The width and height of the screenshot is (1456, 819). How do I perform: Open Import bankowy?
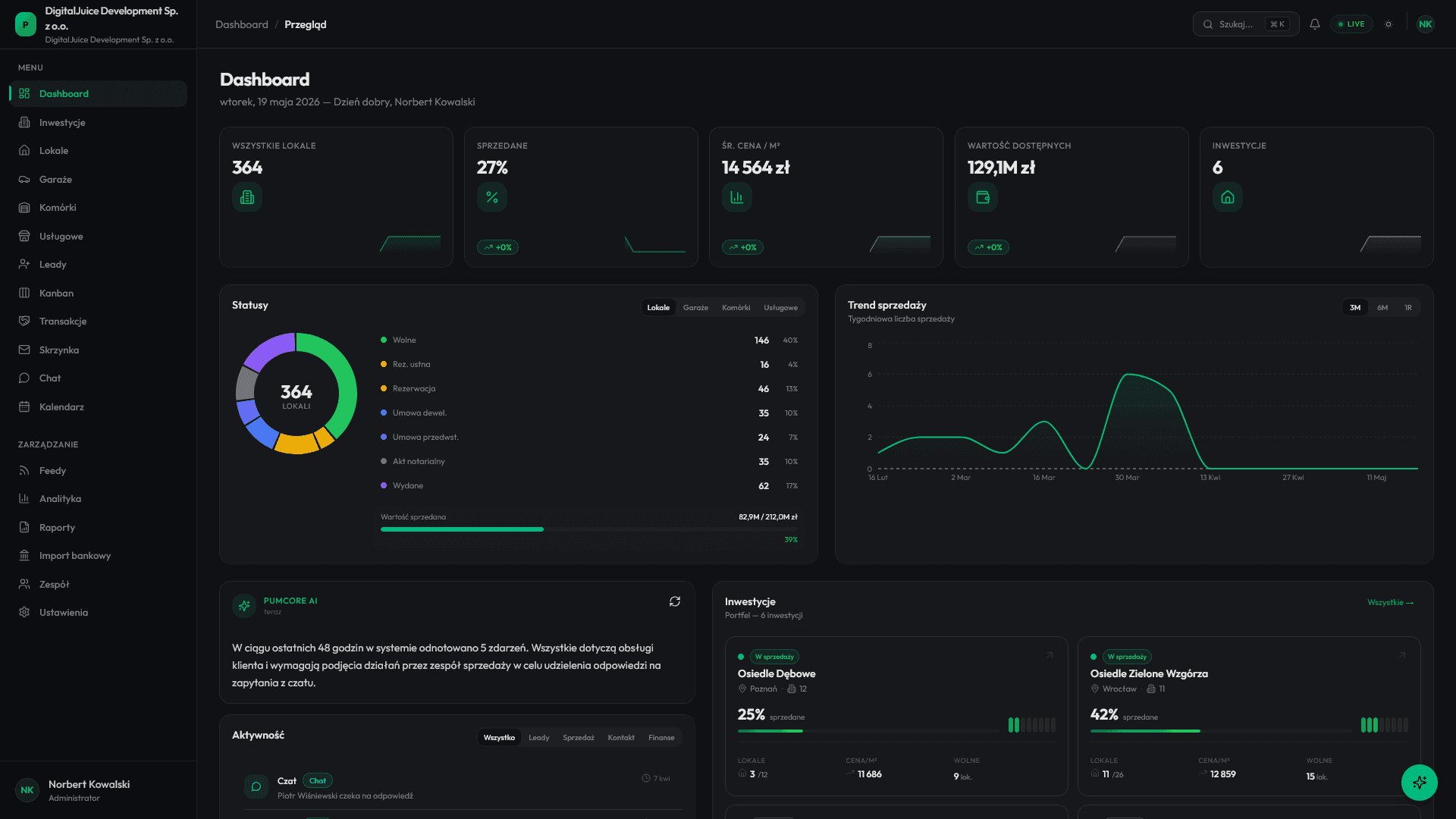(x=98, y=556)
